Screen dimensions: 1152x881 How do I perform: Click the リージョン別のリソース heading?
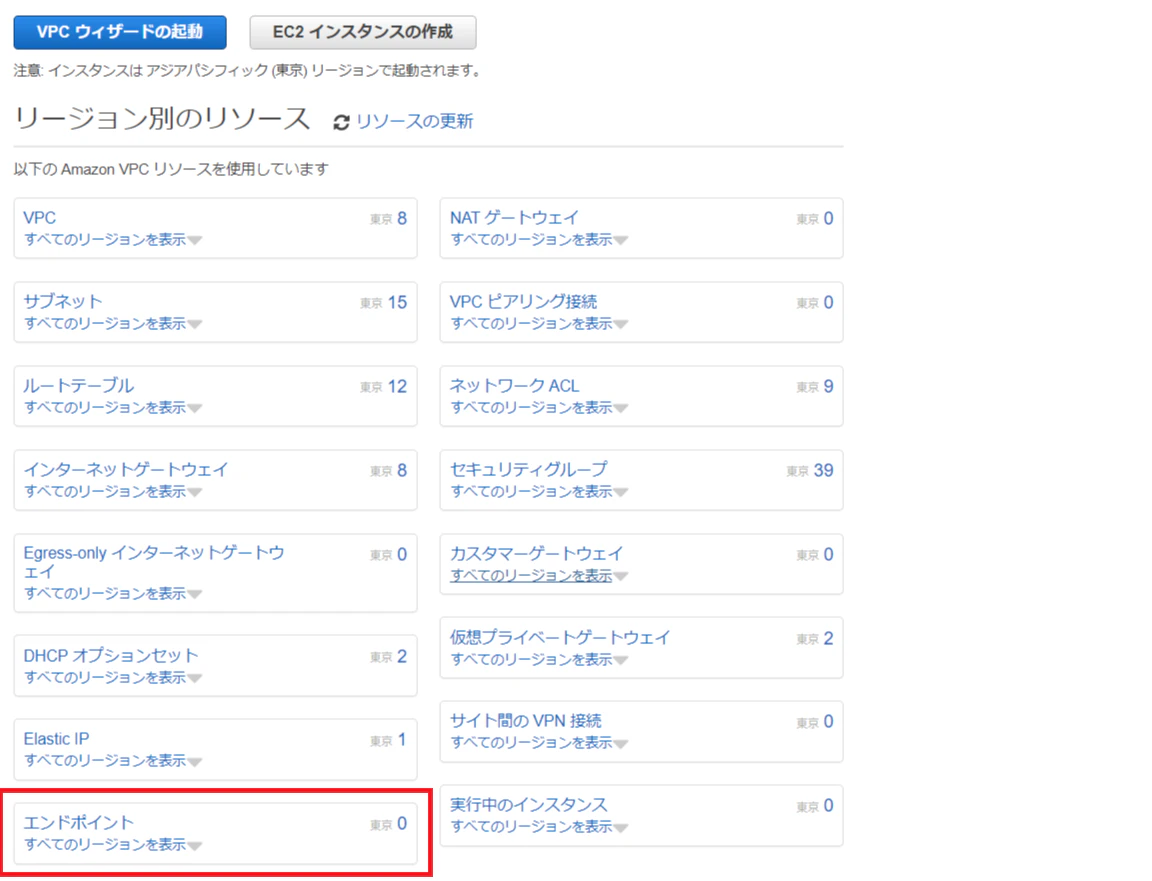tap(162, 119)
